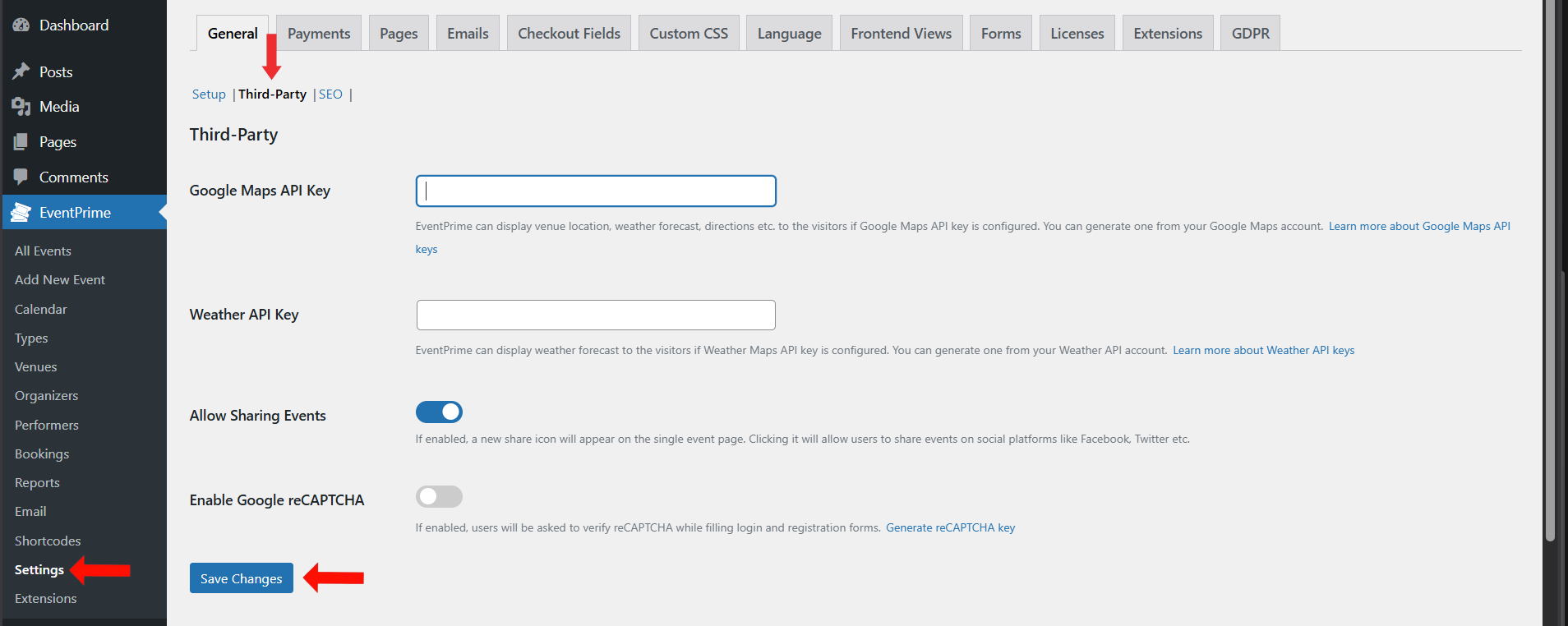
Task: Open the Checkout Fields tab
Action: point(569,34)
